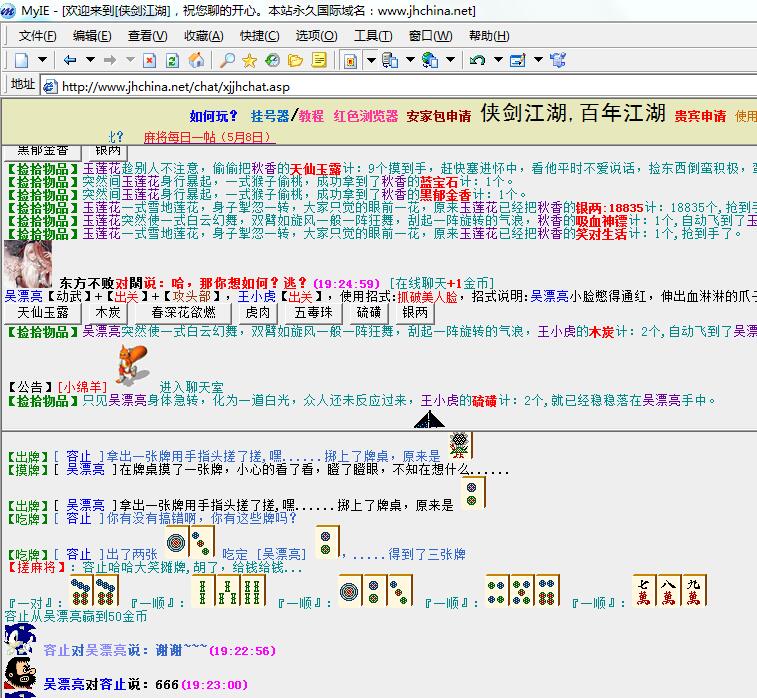
Task: Expand the Back history dropdown arrow
Action: pos(90,60)
